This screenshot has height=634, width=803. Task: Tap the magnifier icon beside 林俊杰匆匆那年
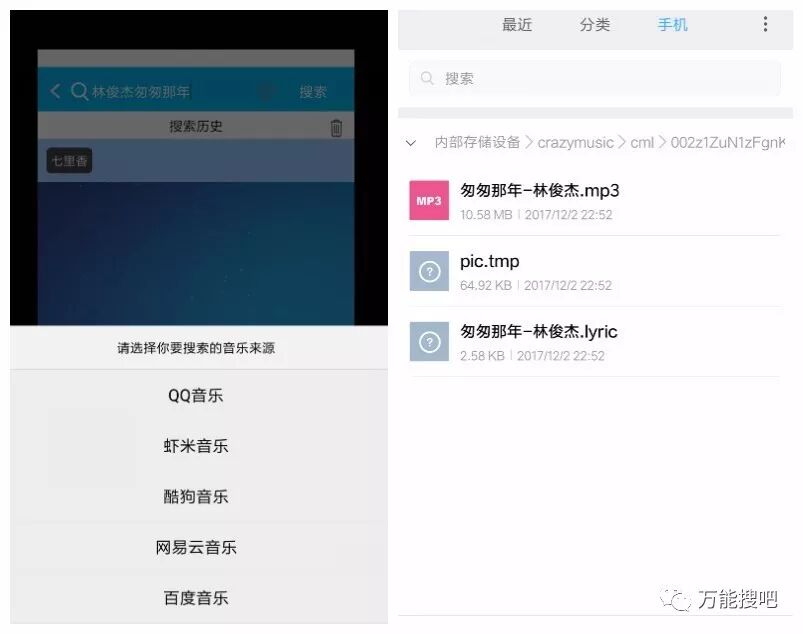point(79,91)
